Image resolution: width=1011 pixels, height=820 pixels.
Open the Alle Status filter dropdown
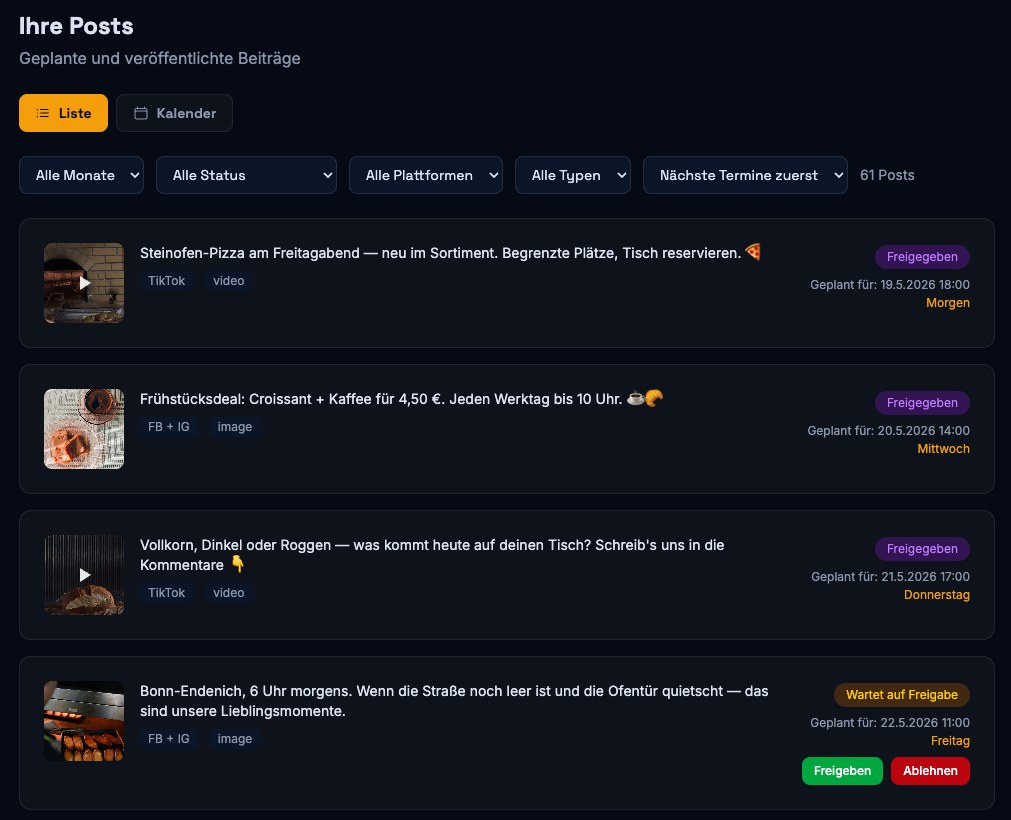click(x=246, y=175)
